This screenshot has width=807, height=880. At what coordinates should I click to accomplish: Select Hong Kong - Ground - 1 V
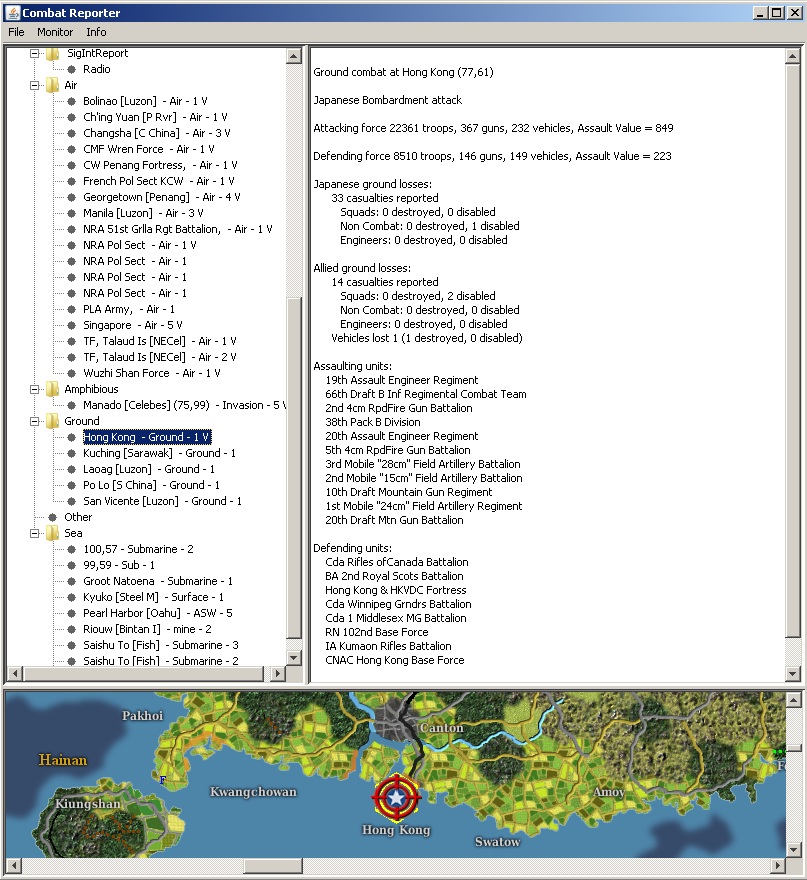click(147, 437)
